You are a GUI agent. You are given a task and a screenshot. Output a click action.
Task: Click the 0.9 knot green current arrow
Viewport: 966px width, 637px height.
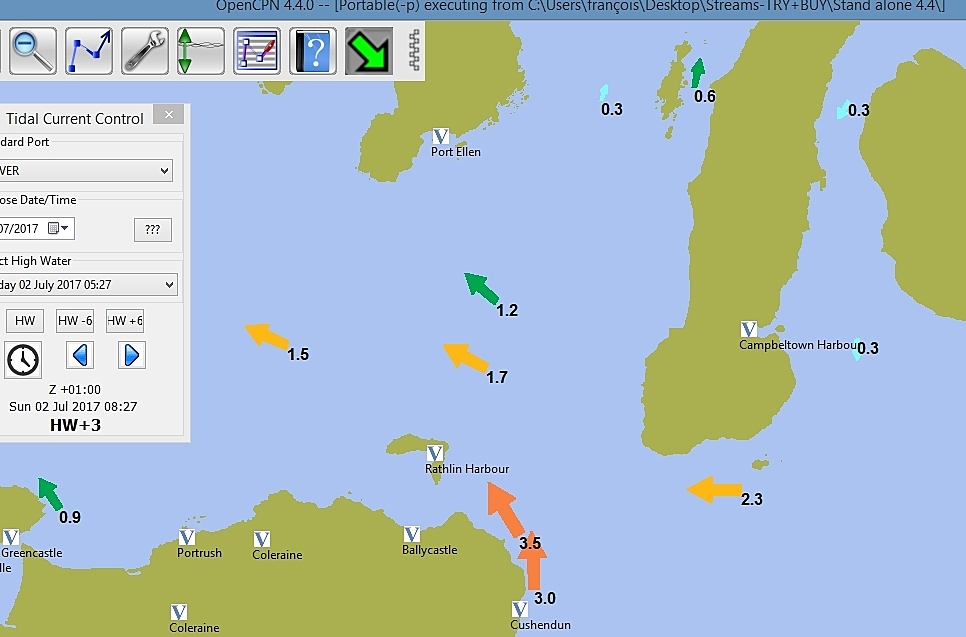50,494
